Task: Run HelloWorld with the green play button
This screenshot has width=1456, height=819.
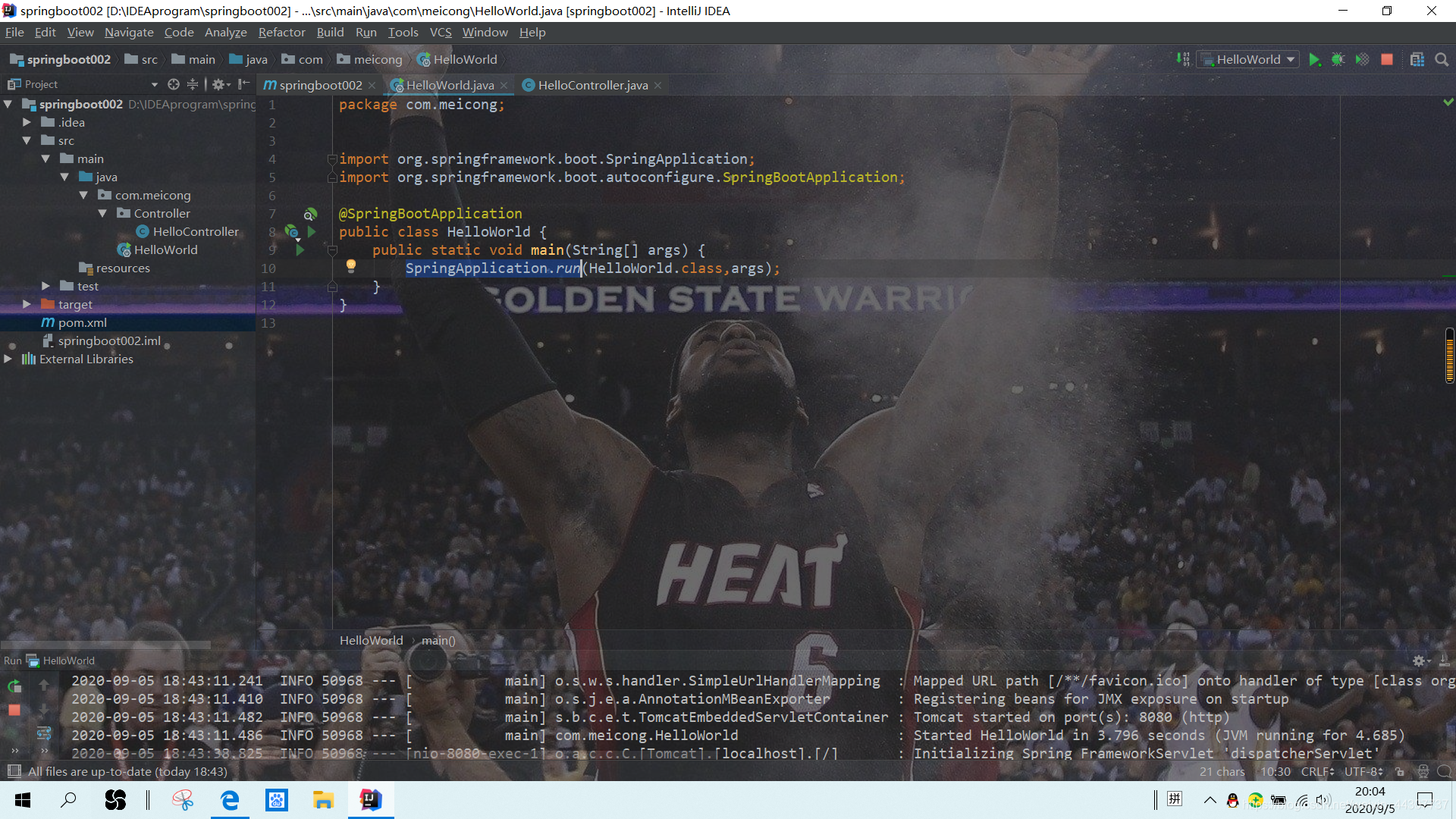Action: [x=1314, y=59]
